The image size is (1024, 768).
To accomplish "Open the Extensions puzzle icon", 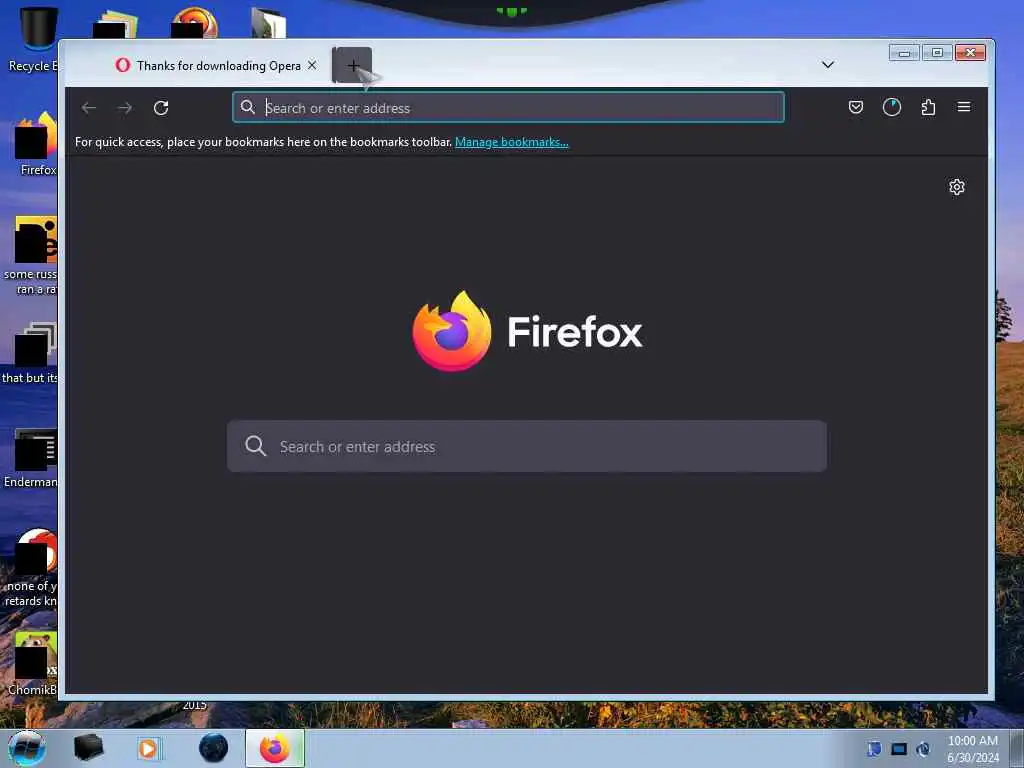I will click(928, 107).
